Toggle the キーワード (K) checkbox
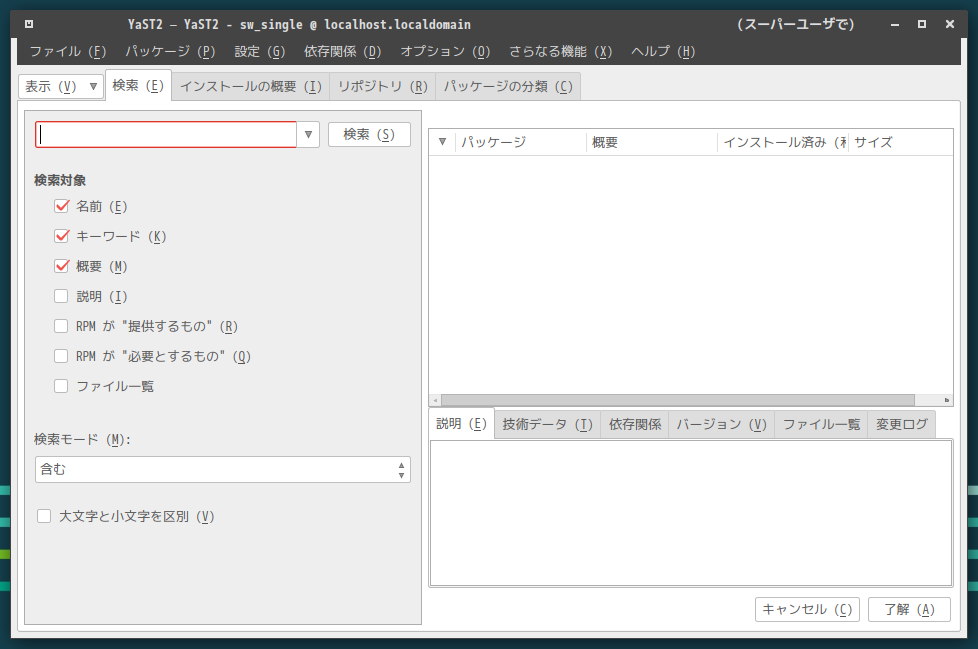 (x=61, y=236)
